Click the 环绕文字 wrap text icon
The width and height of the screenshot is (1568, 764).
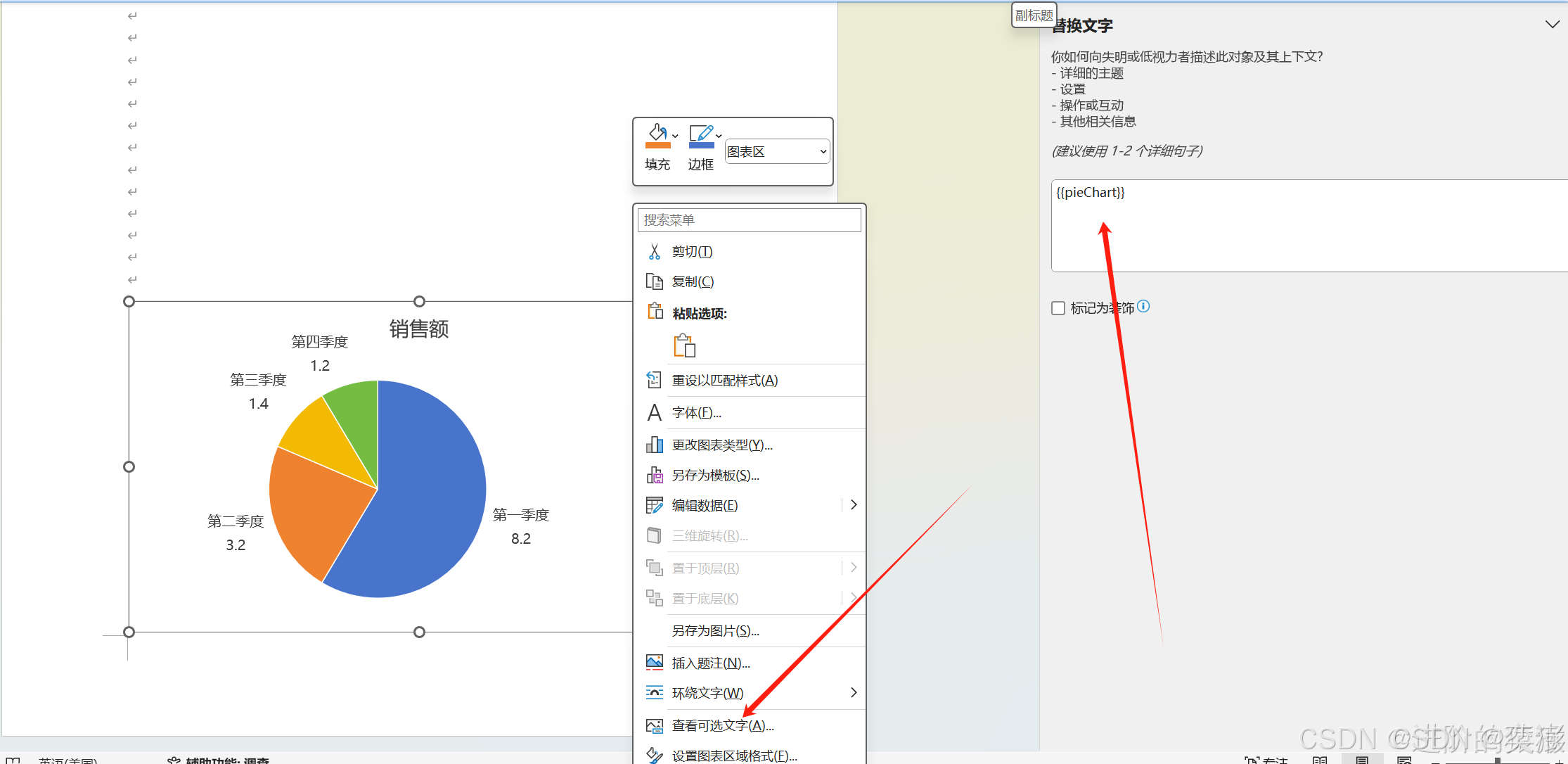tap(655, 692)
